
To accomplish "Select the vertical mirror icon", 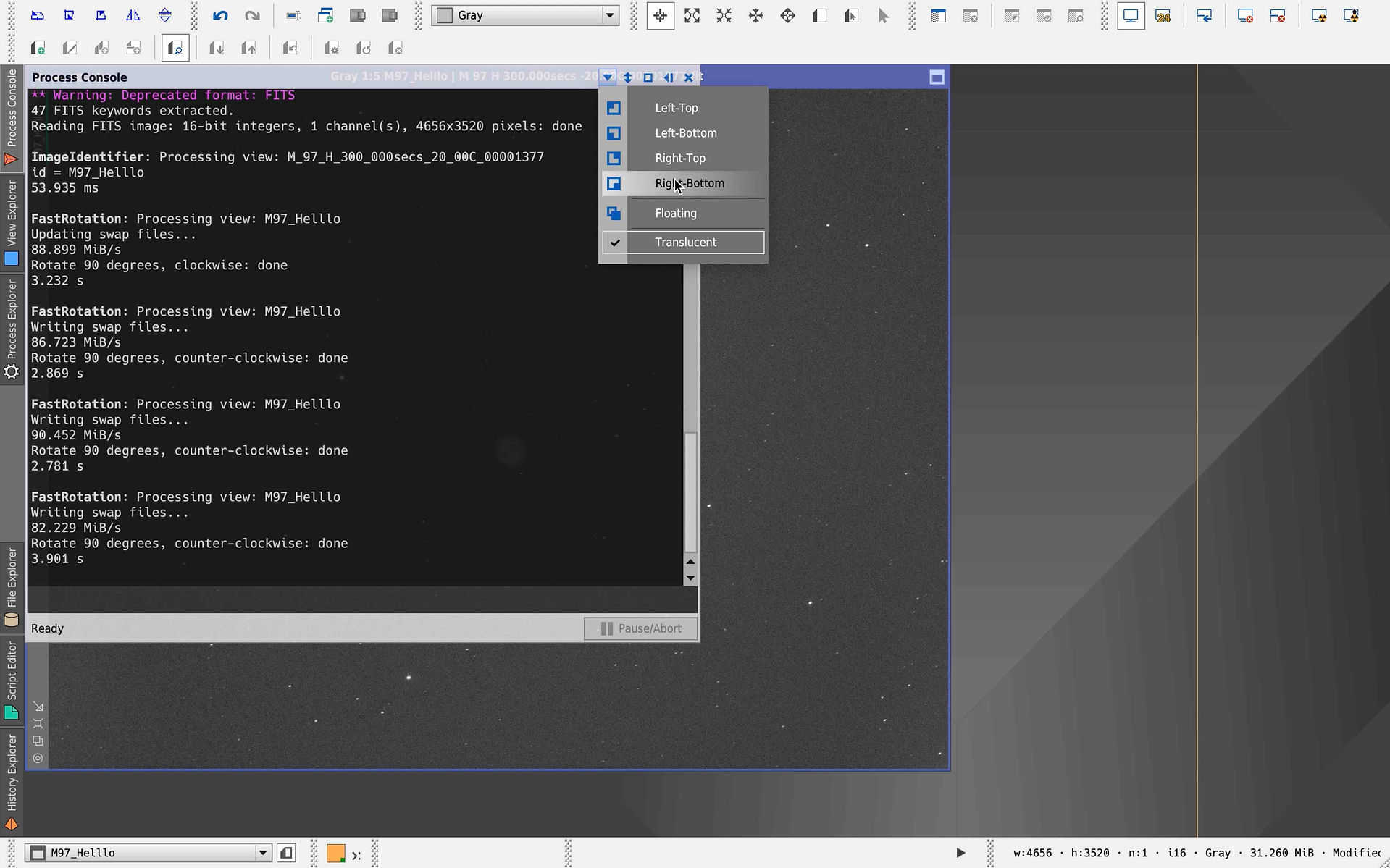I will (x=165, y=15).
